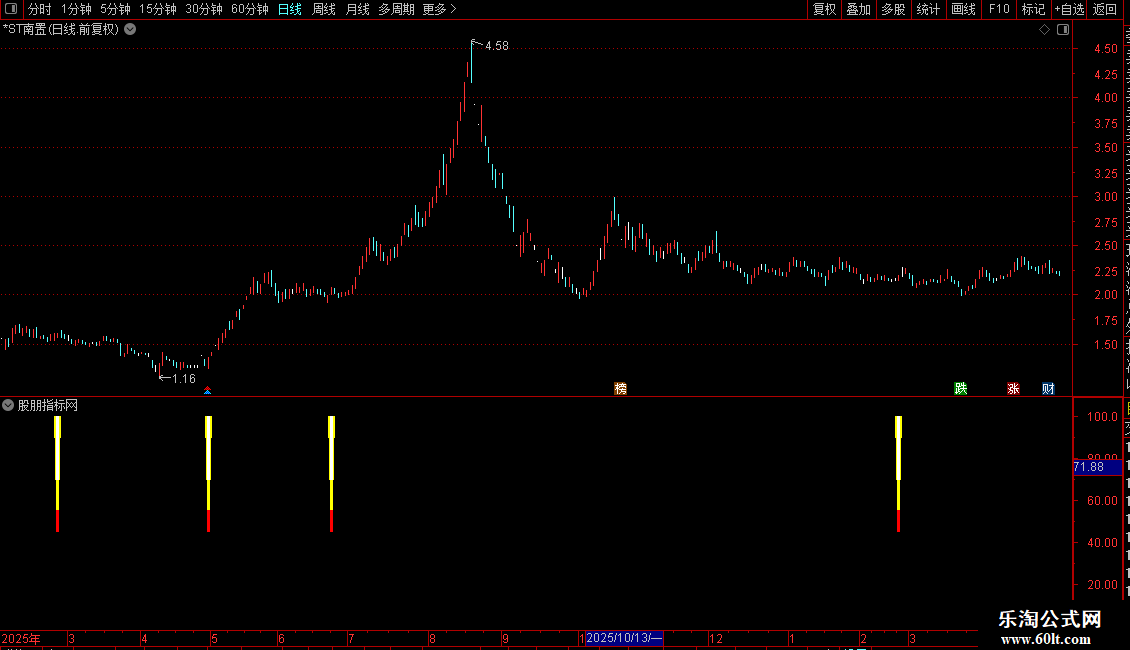Screen dimensions: 1130x650
Task: Click month 12 on the time axis
Action: coord(716,638)
